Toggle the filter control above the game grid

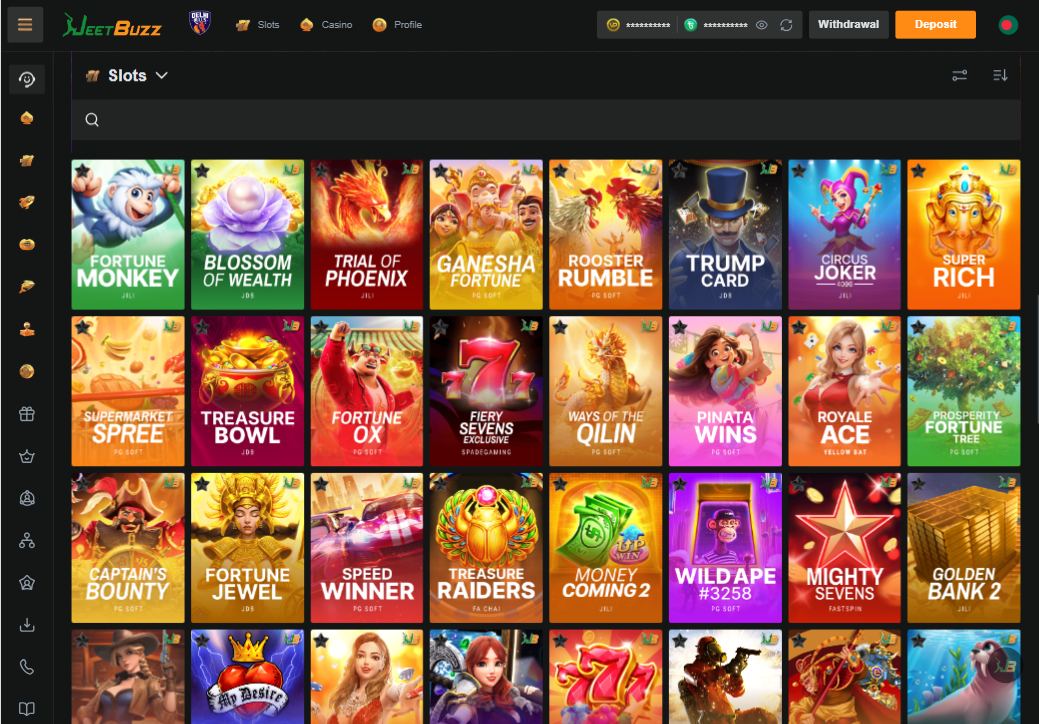click(x=960, y=75)
